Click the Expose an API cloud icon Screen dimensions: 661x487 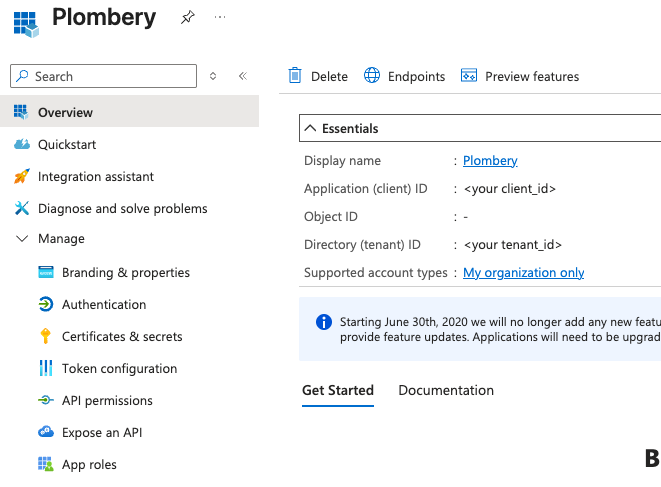(46, 432)
